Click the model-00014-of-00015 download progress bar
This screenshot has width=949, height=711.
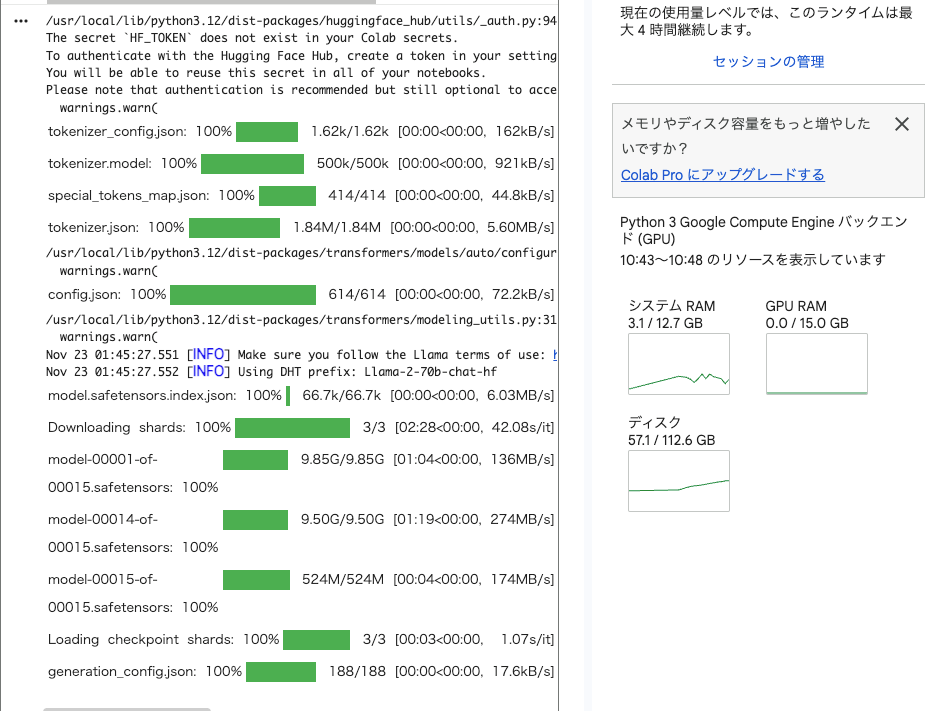pyautogui.click(x=255, y=520)
